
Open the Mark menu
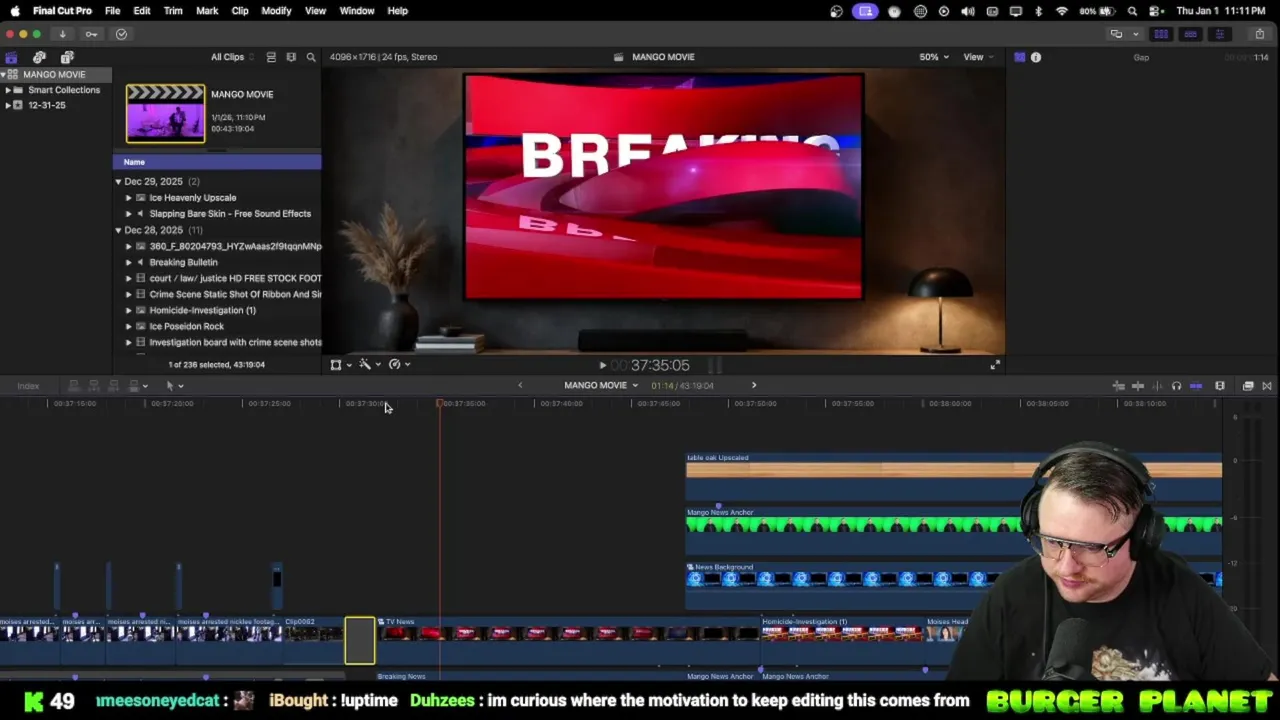pyautogui.click(x=207, y=11)
